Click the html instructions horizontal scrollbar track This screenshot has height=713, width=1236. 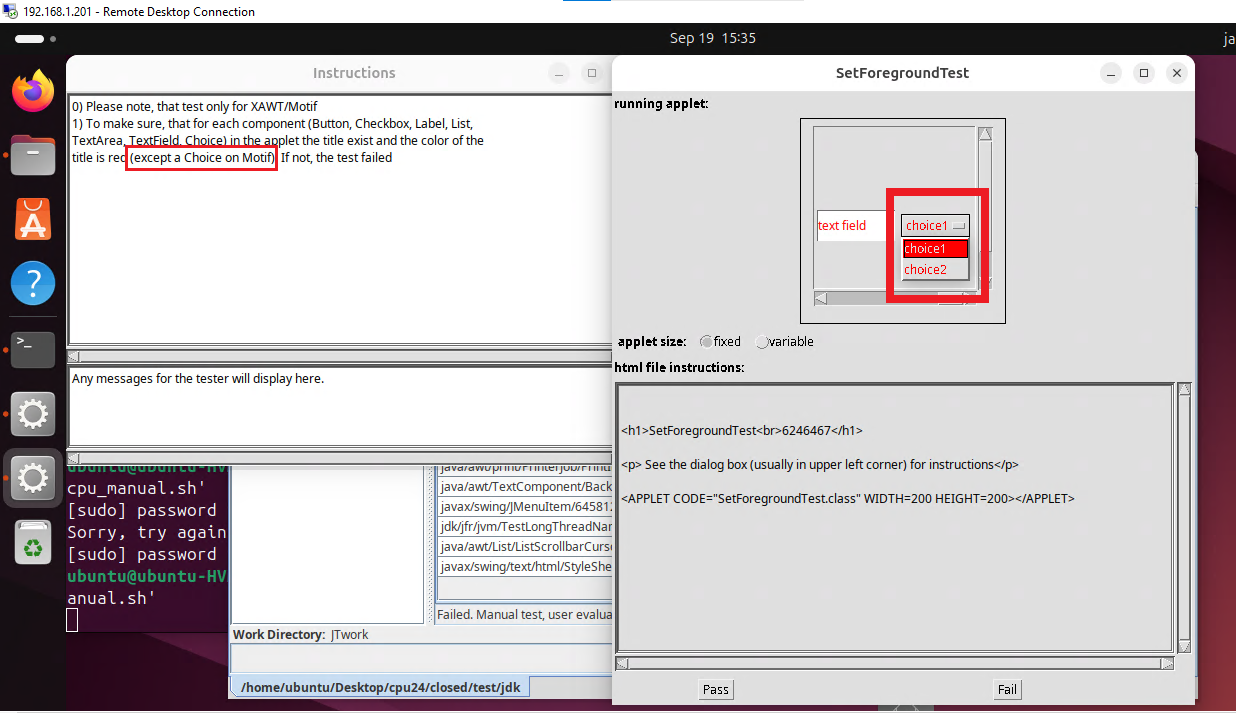894,663
